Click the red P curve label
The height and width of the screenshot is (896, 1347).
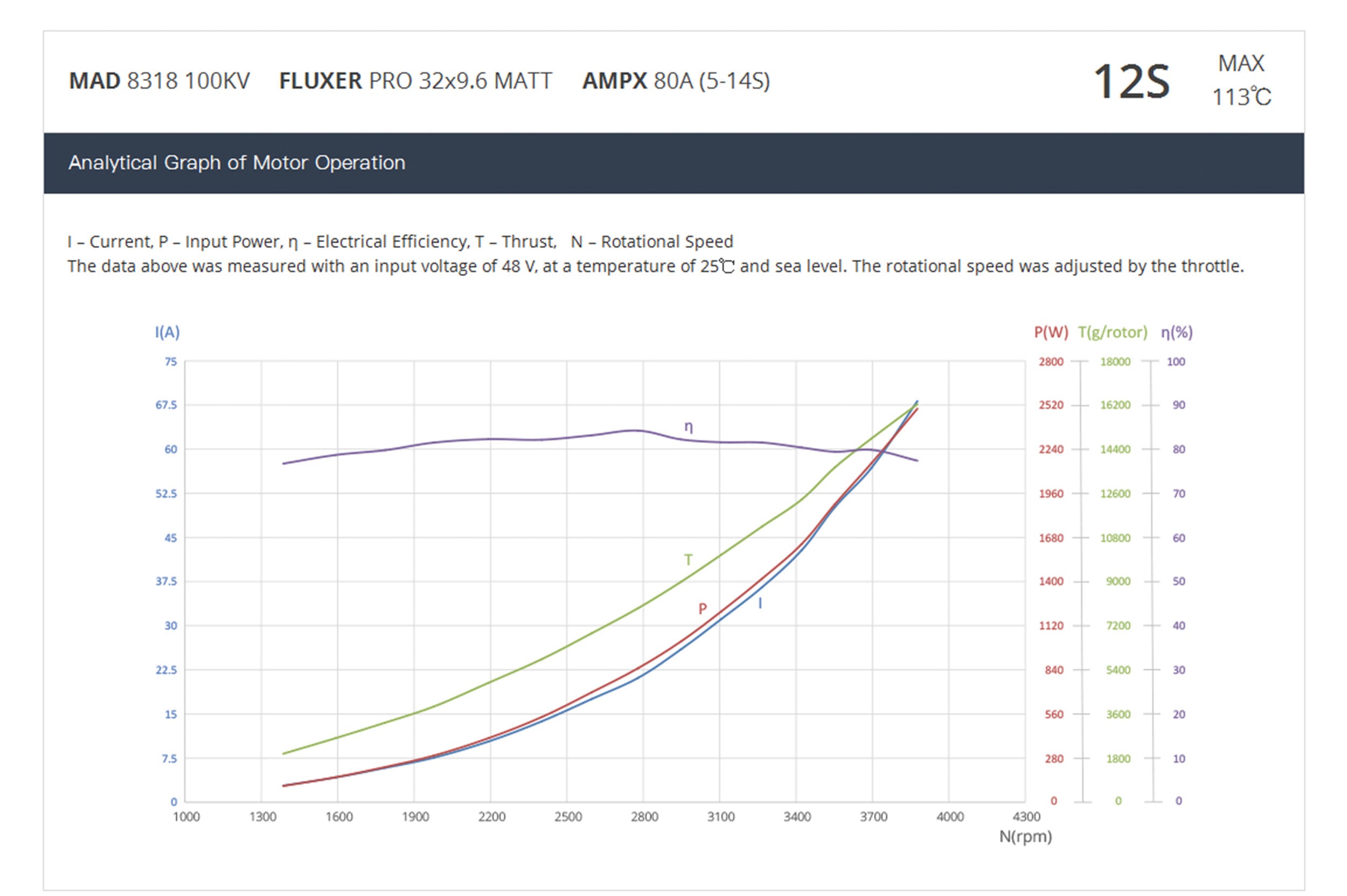coord(703,609)
